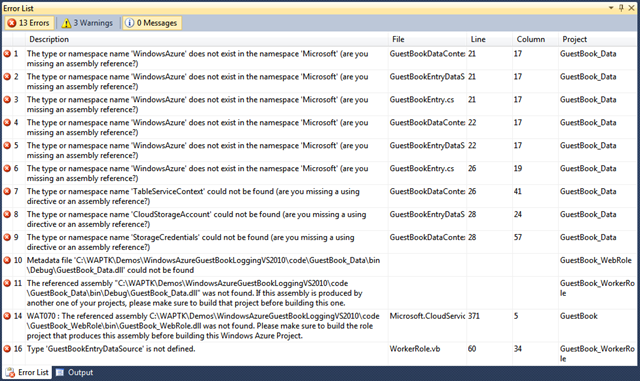
Task: Click the red error icon on the 13 Errors button
Action: tap(12, 23)
